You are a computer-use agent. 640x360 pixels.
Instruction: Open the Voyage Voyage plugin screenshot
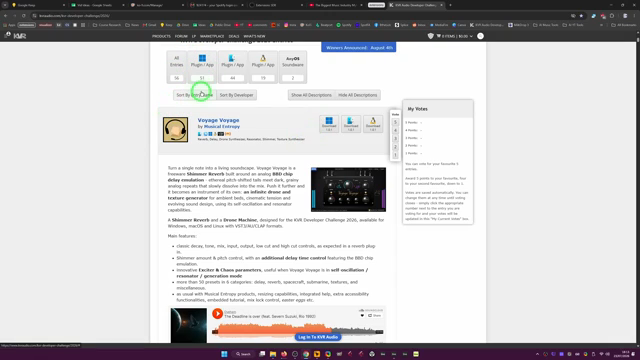[348, 189]
